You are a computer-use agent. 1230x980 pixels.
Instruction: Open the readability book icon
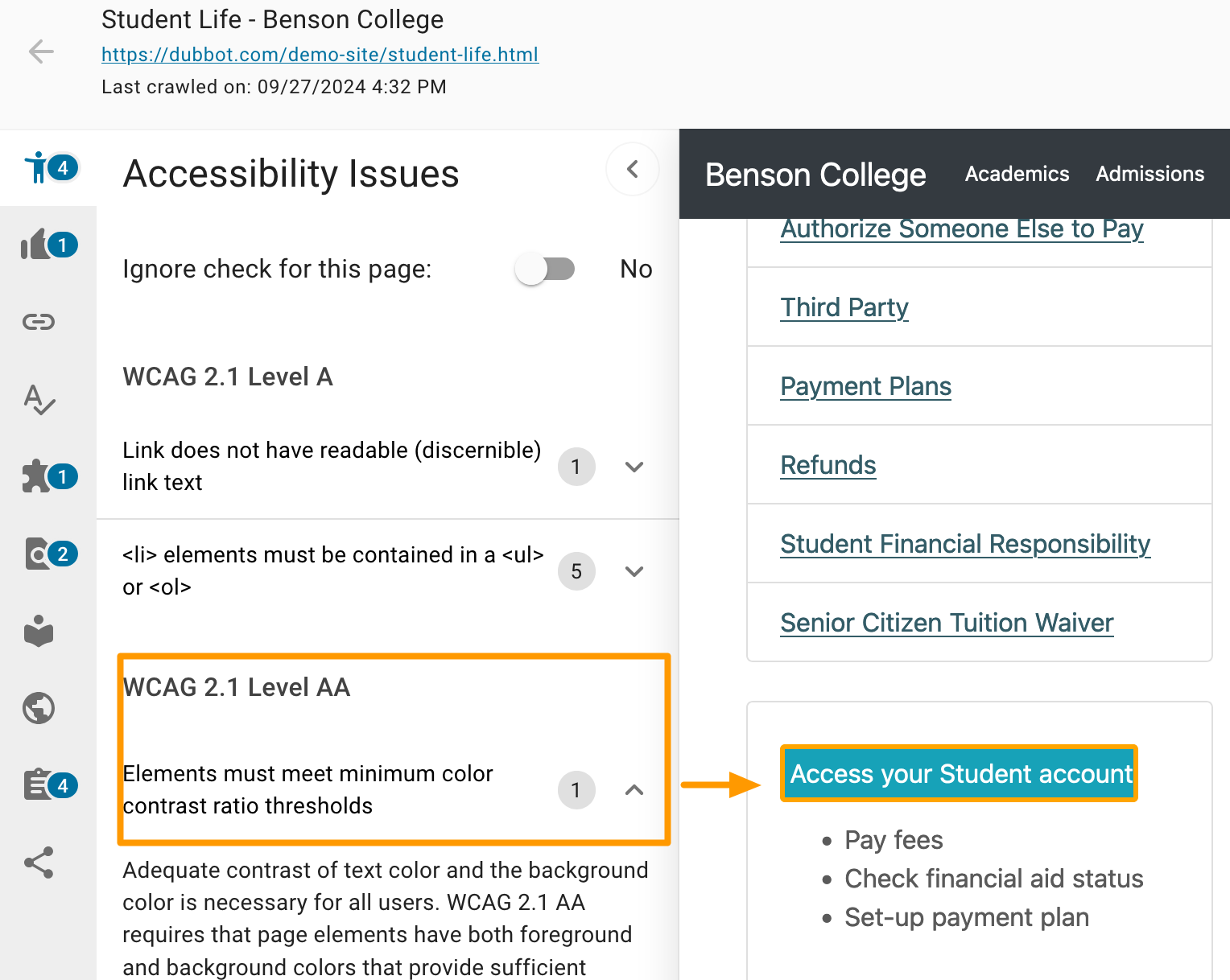39,631
